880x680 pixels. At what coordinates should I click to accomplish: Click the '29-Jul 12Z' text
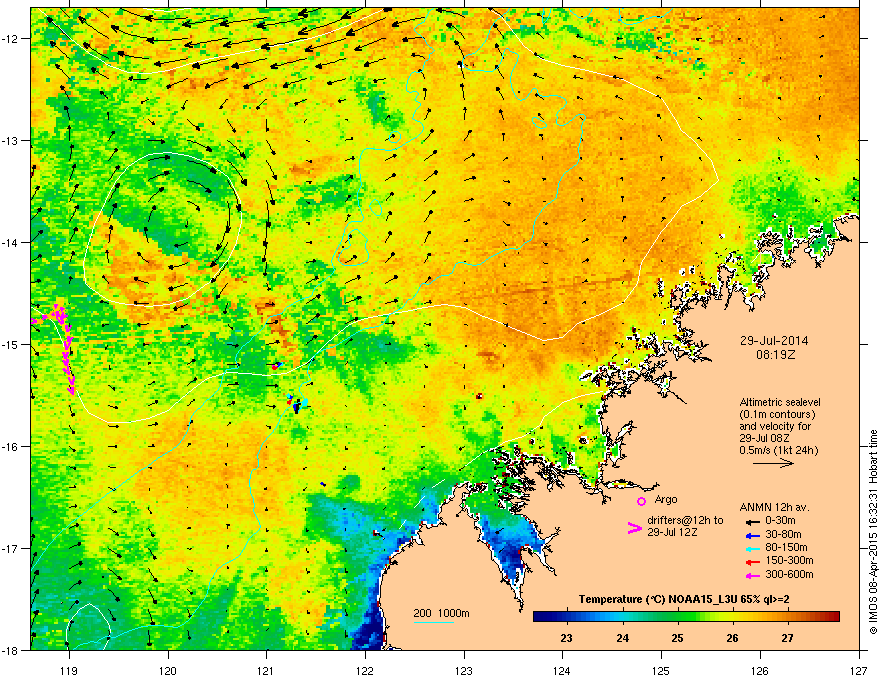672,532
